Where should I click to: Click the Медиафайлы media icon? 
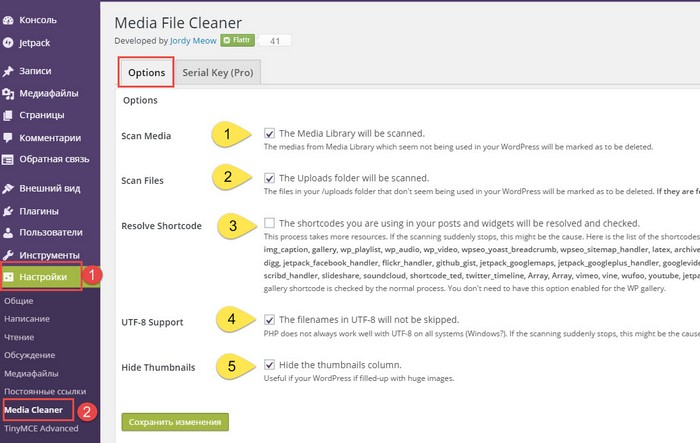8,93
